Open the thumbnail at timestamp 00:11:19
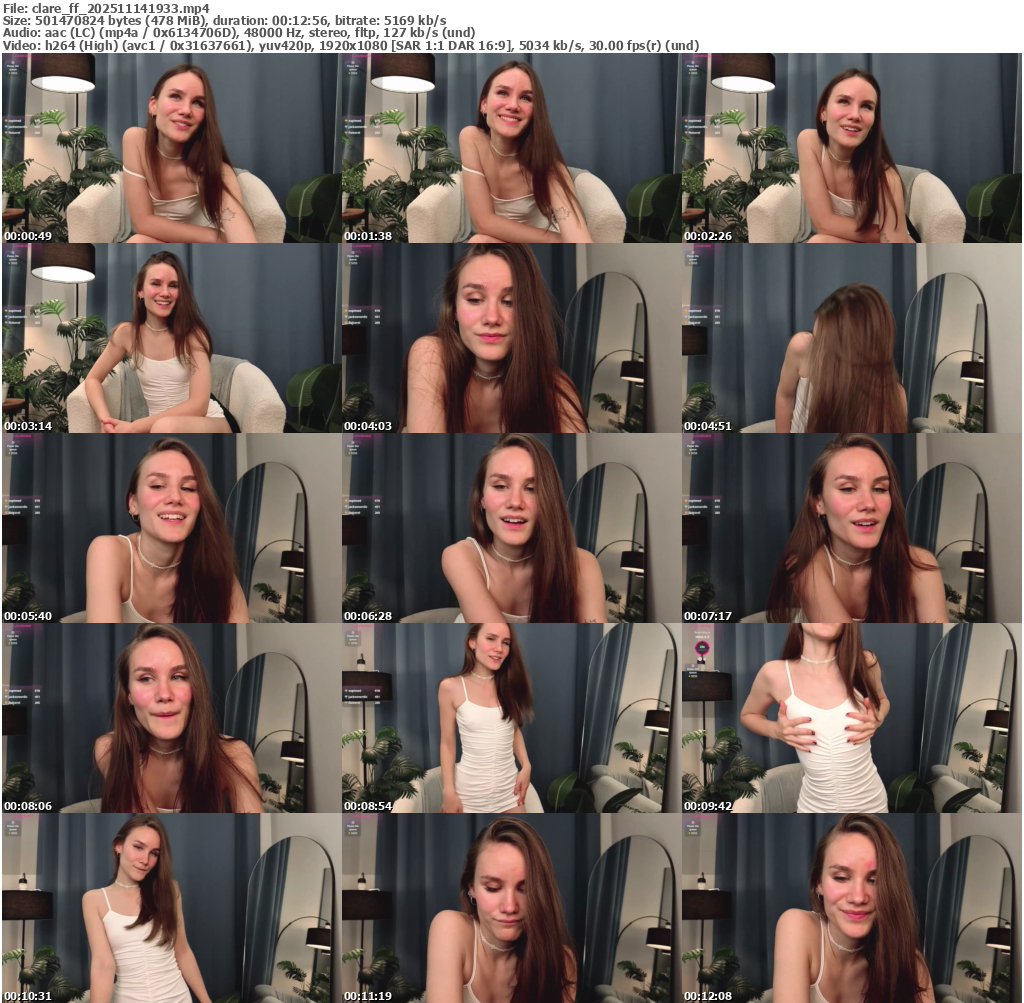This screenshot has width=1024, height=1003. 511,908
